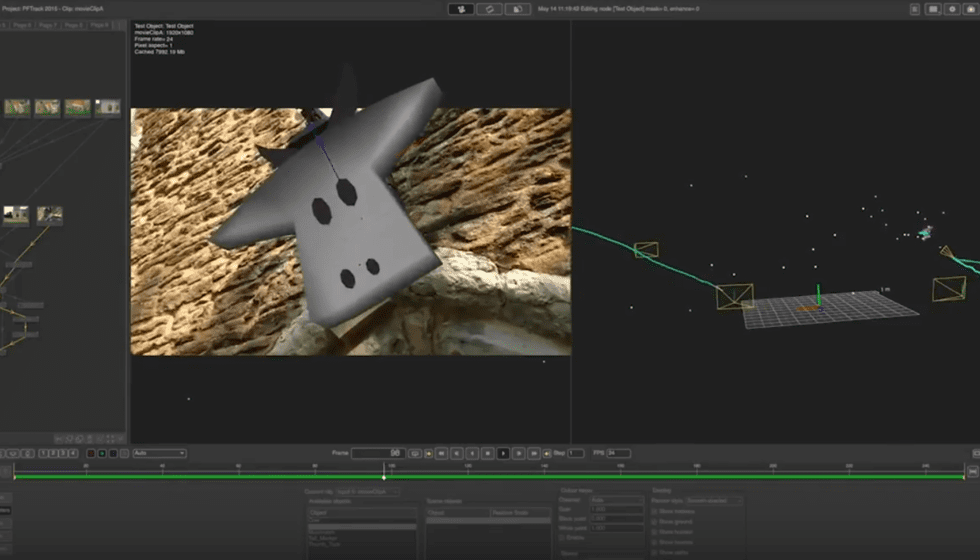Toggle the Show ground checkbox

(655, 522)
